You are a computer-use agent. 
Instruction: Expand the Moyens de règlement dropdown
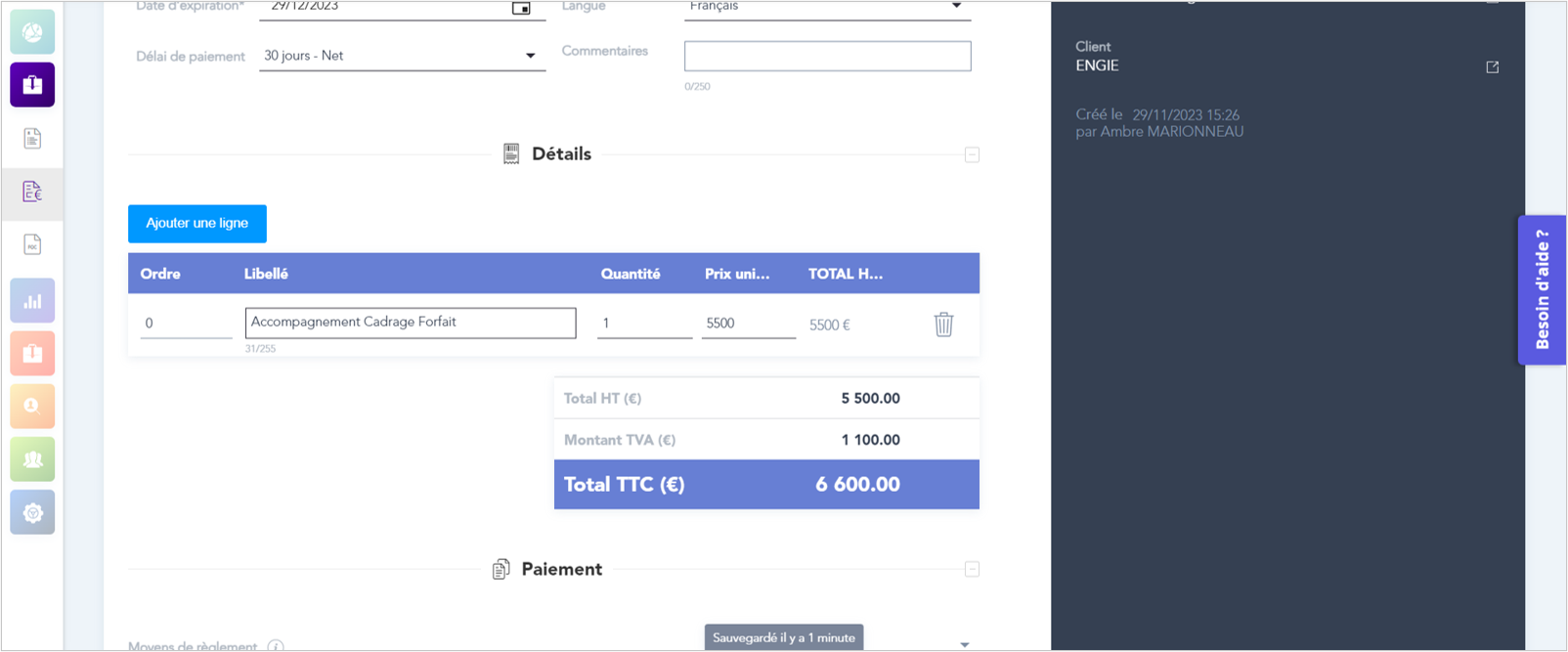pos(964,644)
